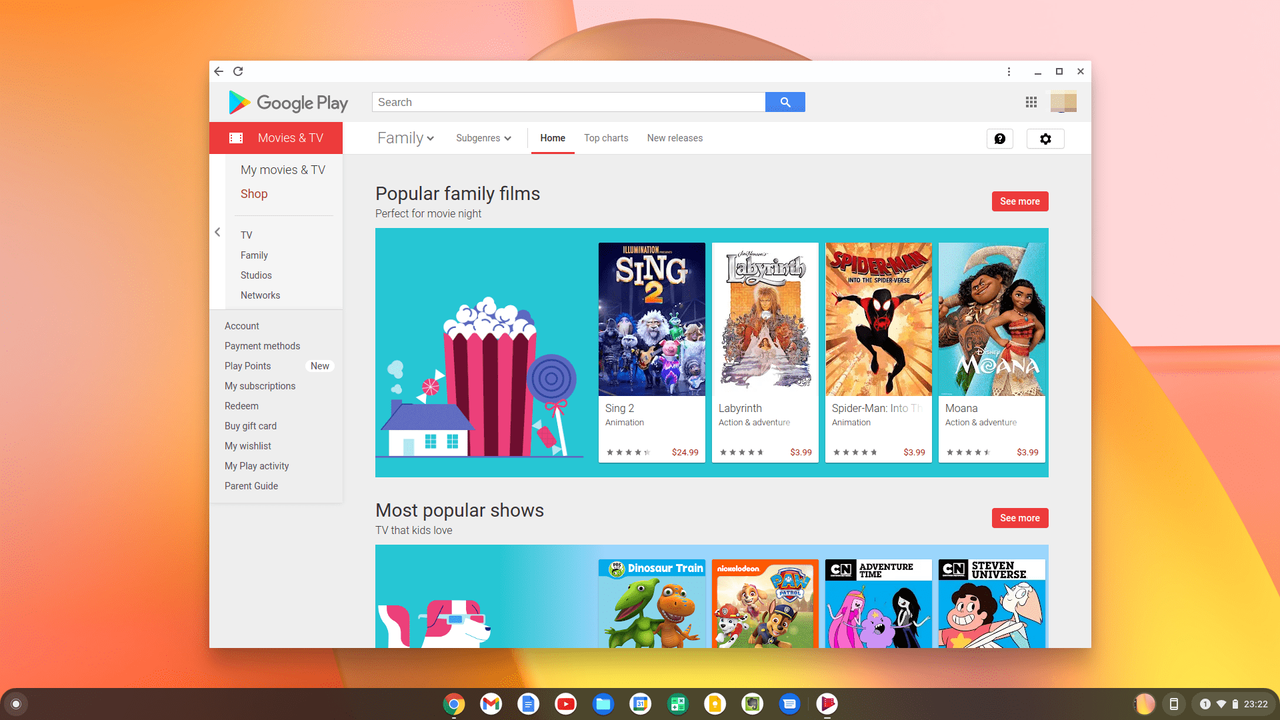1280x720 pixels.
Task: Open the TV category in the sidebar
Action: click(246, 235)
